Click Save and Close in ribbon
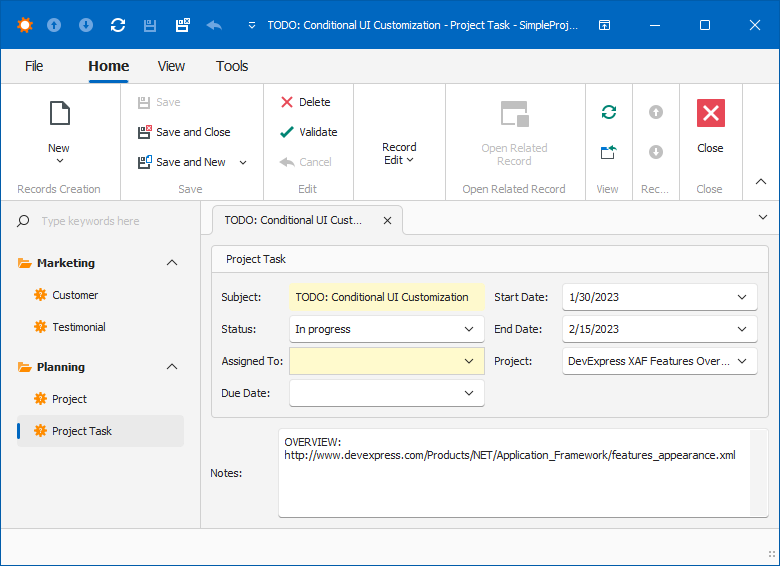 pos(184,132)
